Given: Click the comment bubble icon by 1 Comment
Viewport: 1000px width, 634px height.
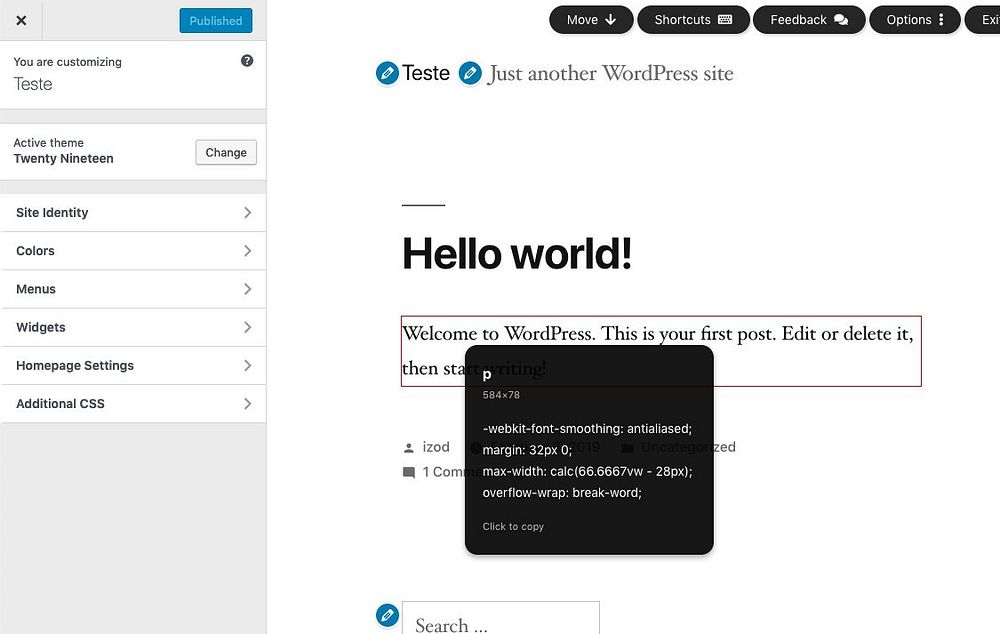Looking at the screenshot, I should click(x=409, y=473).
